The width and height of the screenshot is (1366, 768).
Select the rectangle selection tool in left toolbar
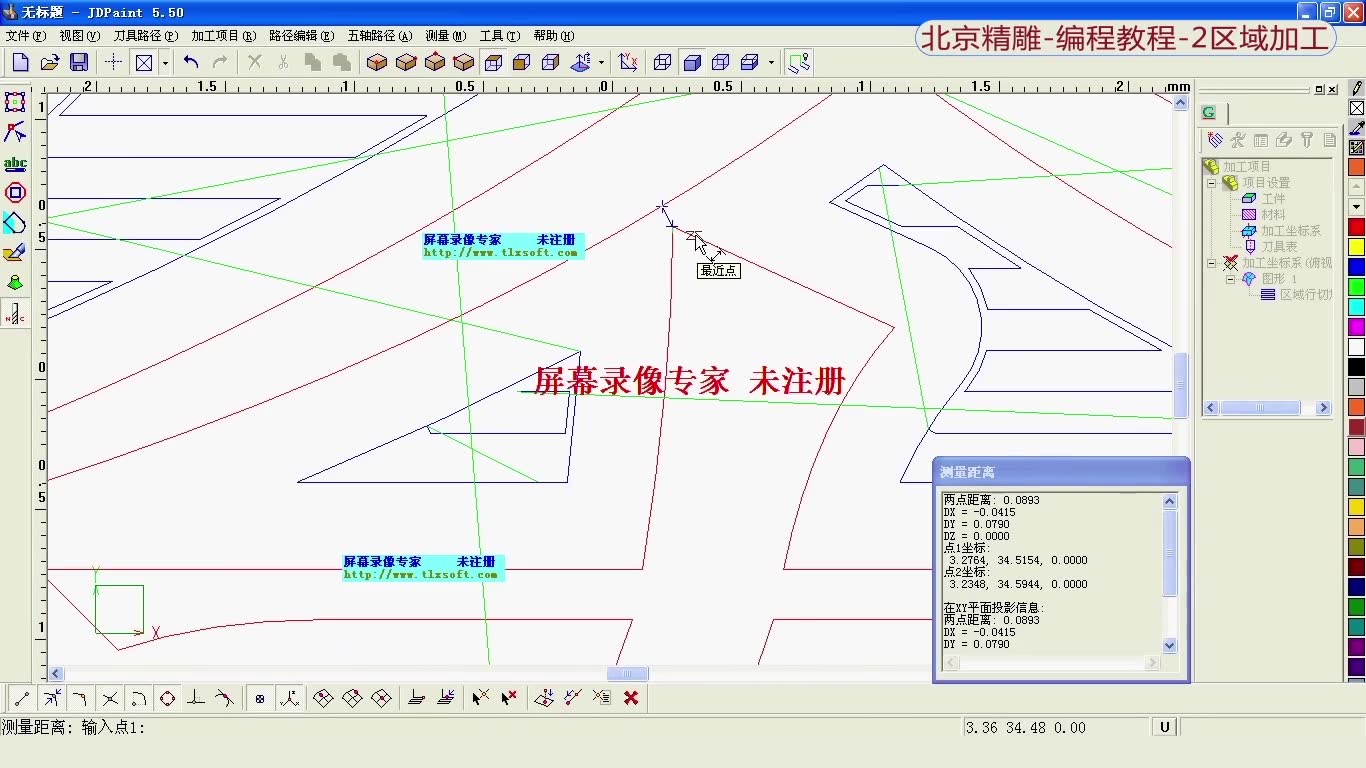[15, 101]
